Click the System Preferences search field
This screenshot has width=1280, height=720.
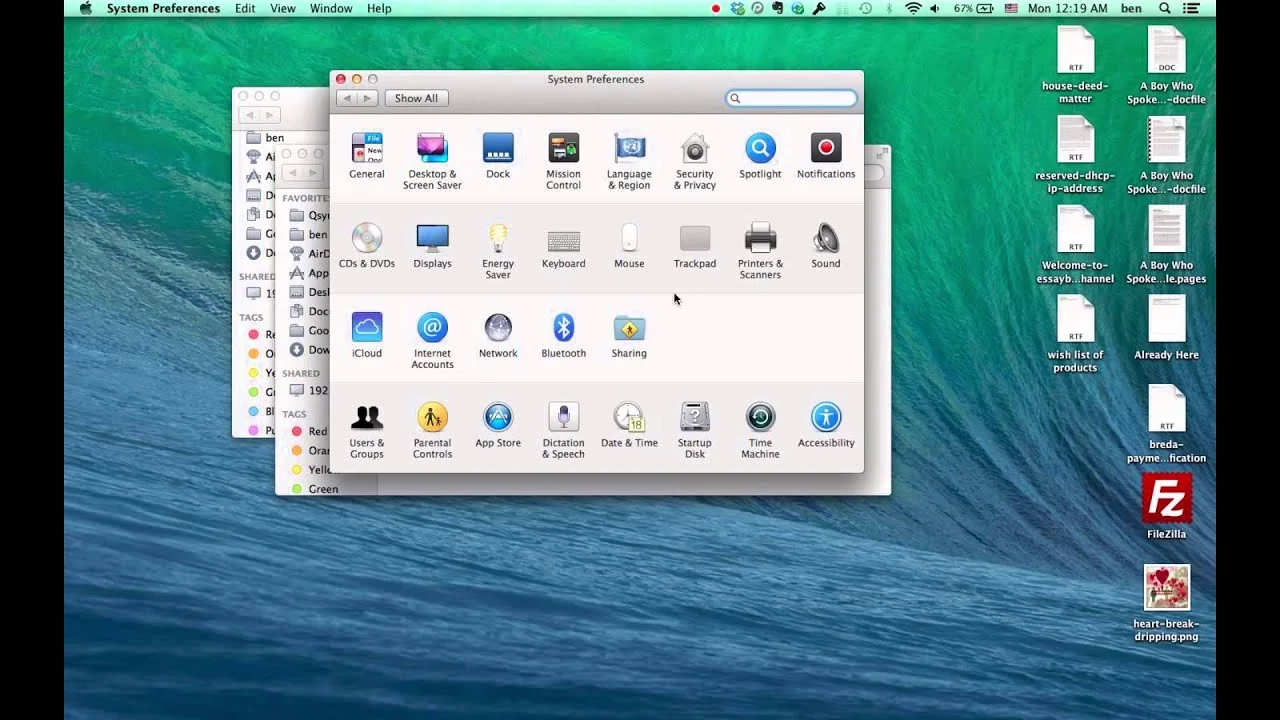pyautogui.click(x=791, y=98)
